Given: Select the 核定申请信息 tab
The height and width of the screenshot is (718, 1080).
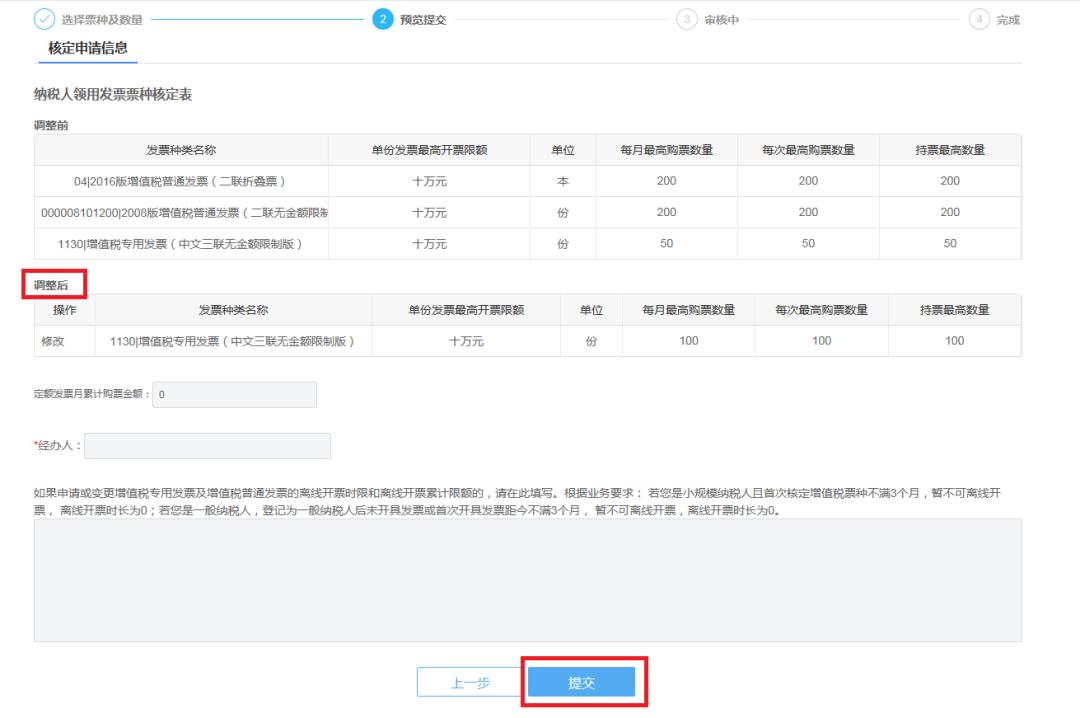Looking at the screenshot, I should (88, 48).
